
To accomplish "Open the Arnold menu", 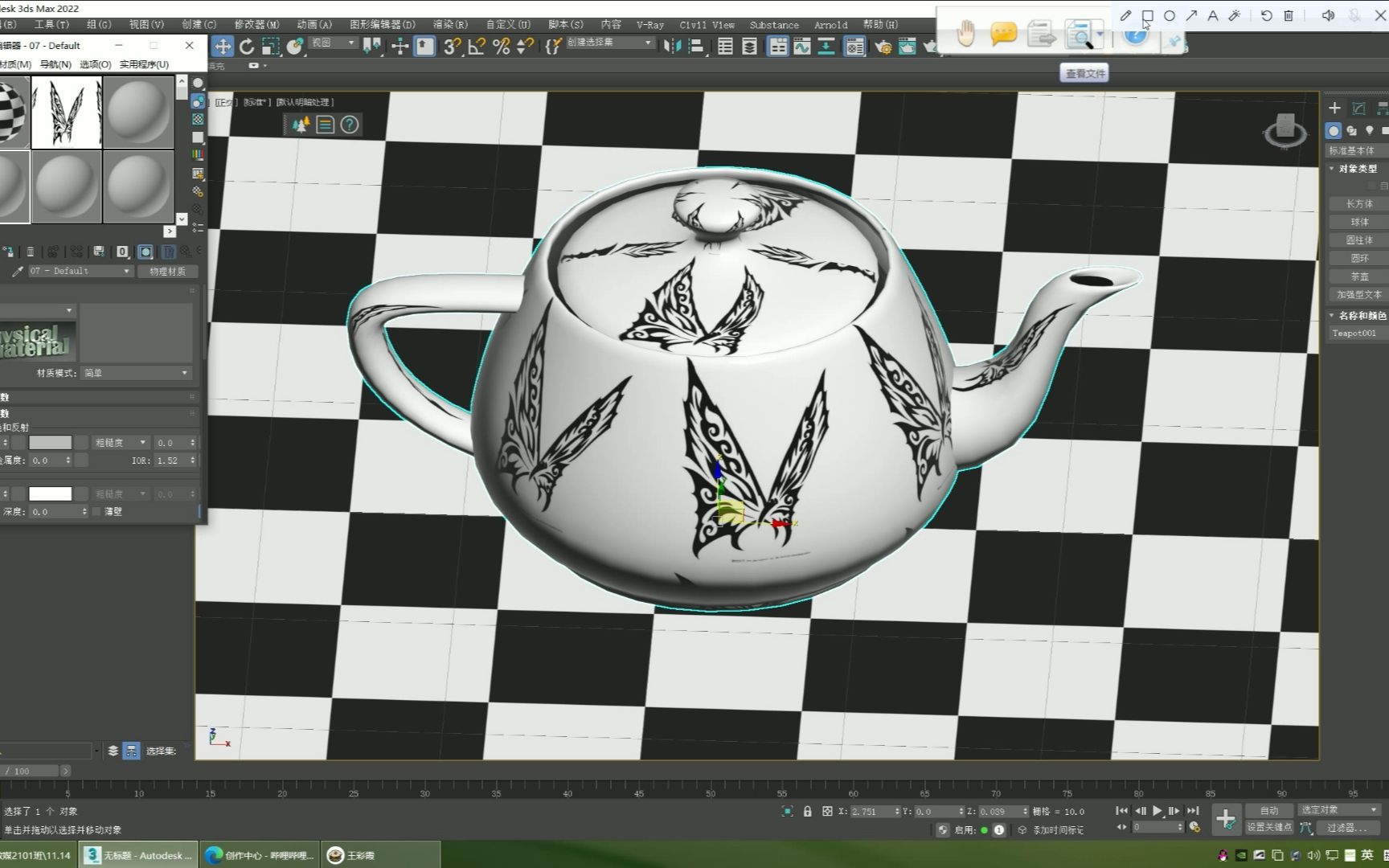I will (x=830, y=25).
